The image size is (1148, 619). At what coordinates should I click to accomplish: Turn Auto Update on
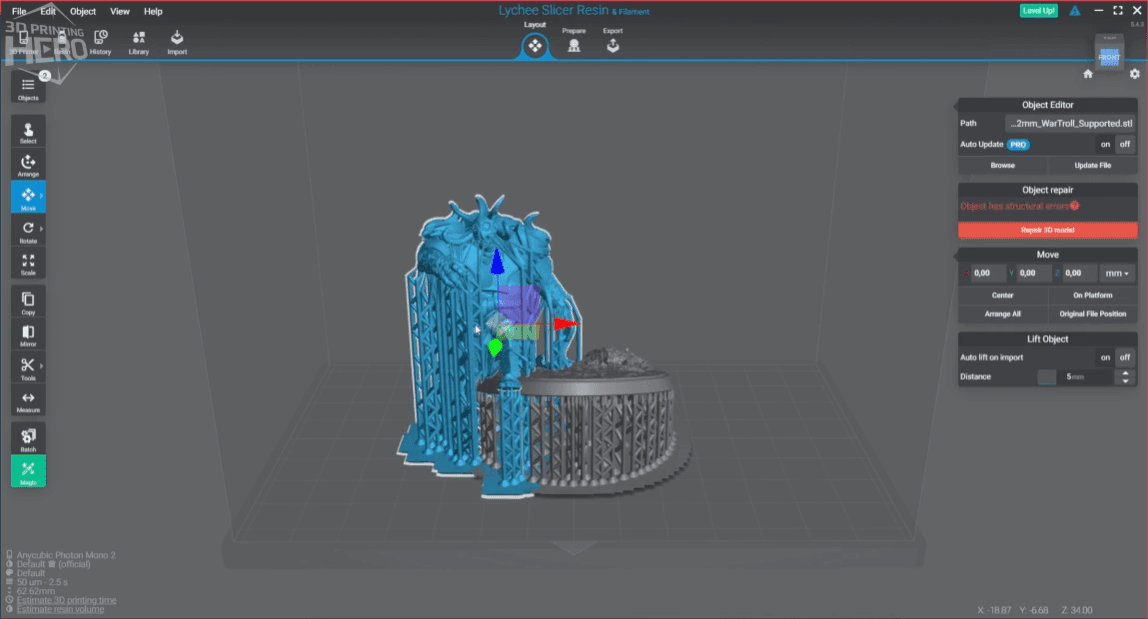(x=1105, y=144)
